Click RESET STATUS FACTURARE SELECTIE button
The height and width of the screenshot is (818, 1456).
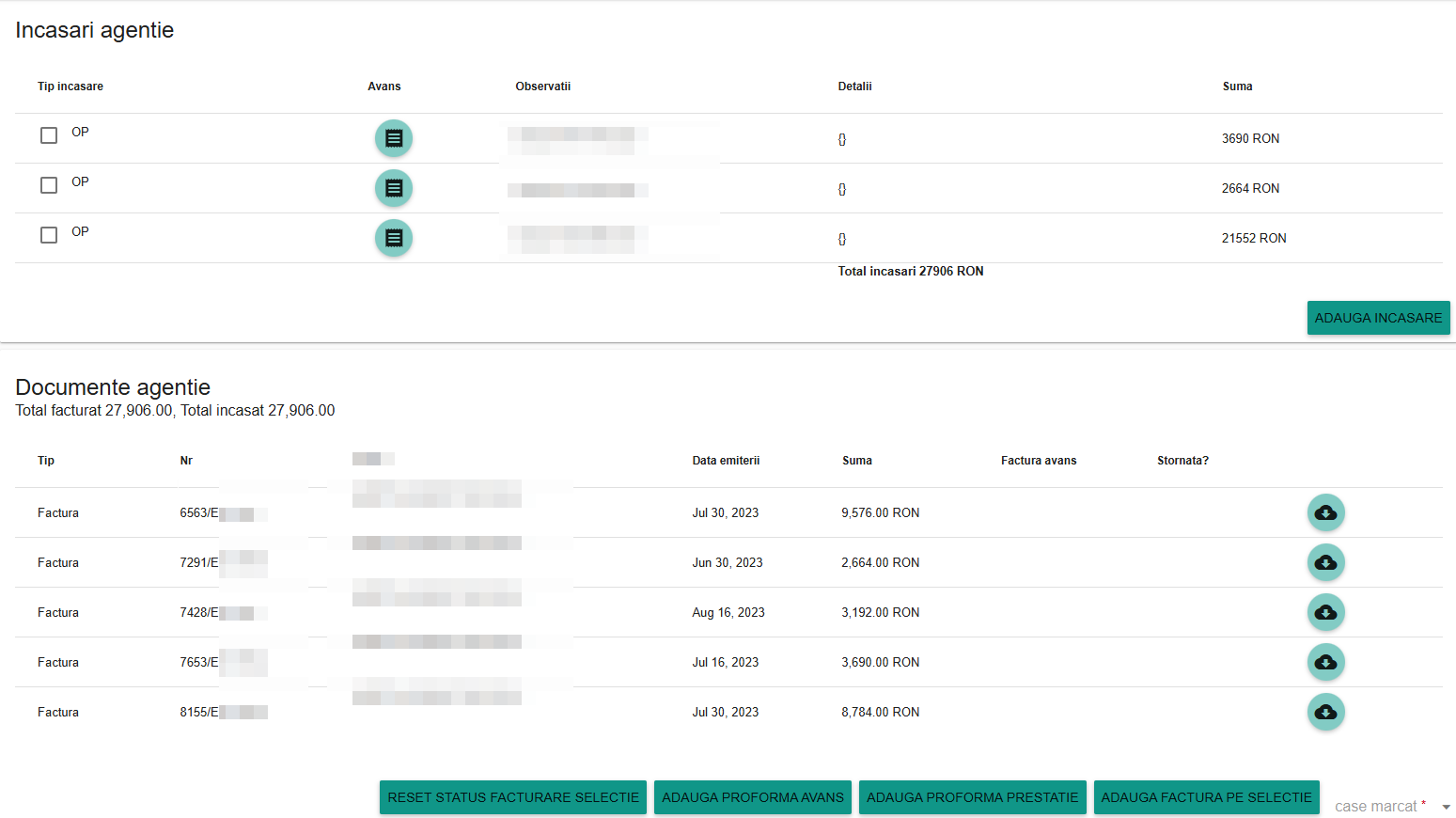[x=513, y=797]
